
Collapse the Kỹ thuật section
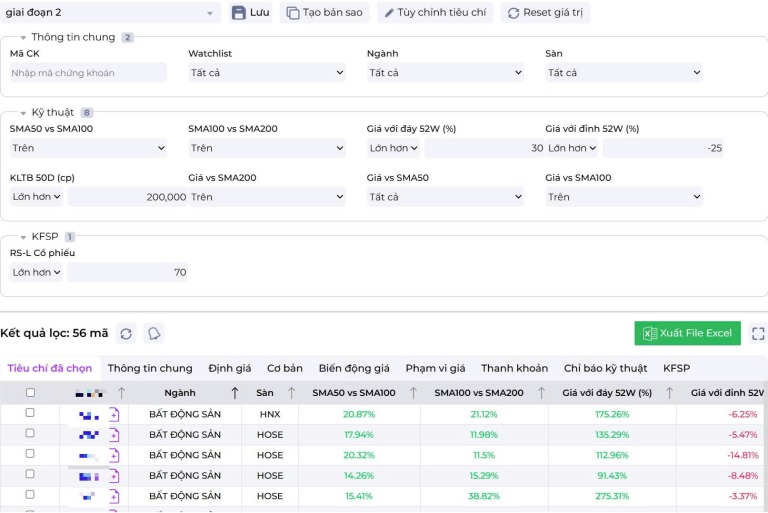point(23,113)
